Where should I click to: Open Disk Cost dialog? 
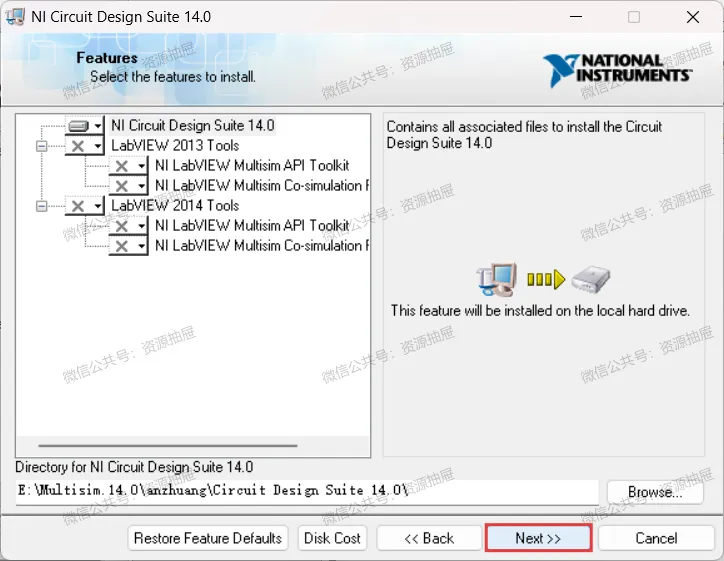coord(332,538)
